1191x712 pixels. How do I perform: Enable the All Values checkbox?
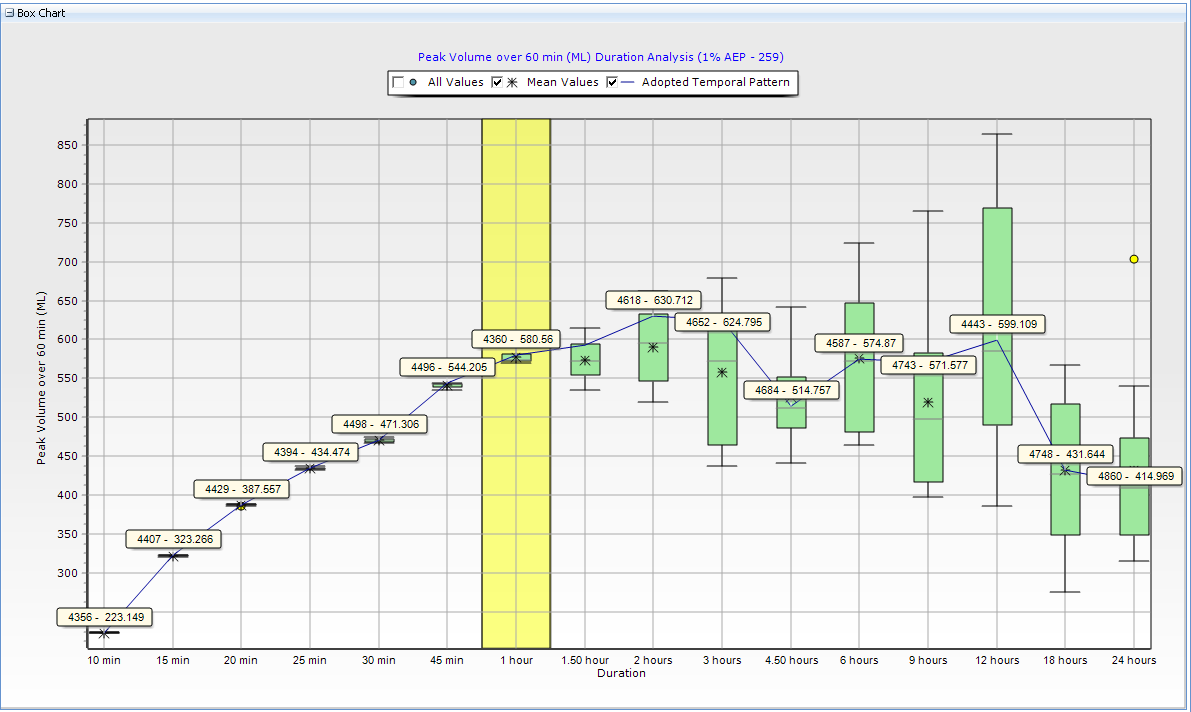point(398,83)
